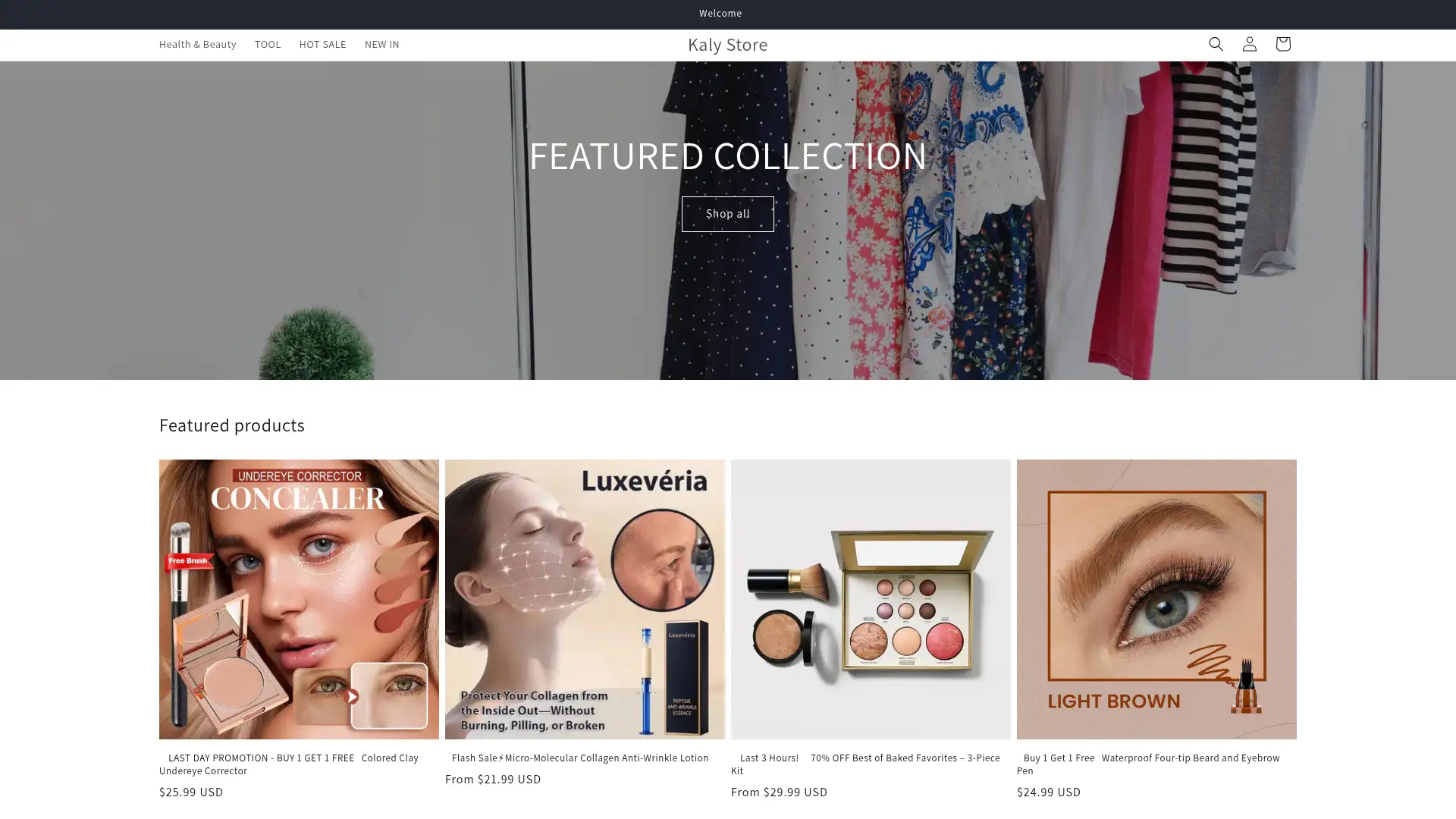
Task: Click the makeup palette product image
Action: tap(871, 598)
